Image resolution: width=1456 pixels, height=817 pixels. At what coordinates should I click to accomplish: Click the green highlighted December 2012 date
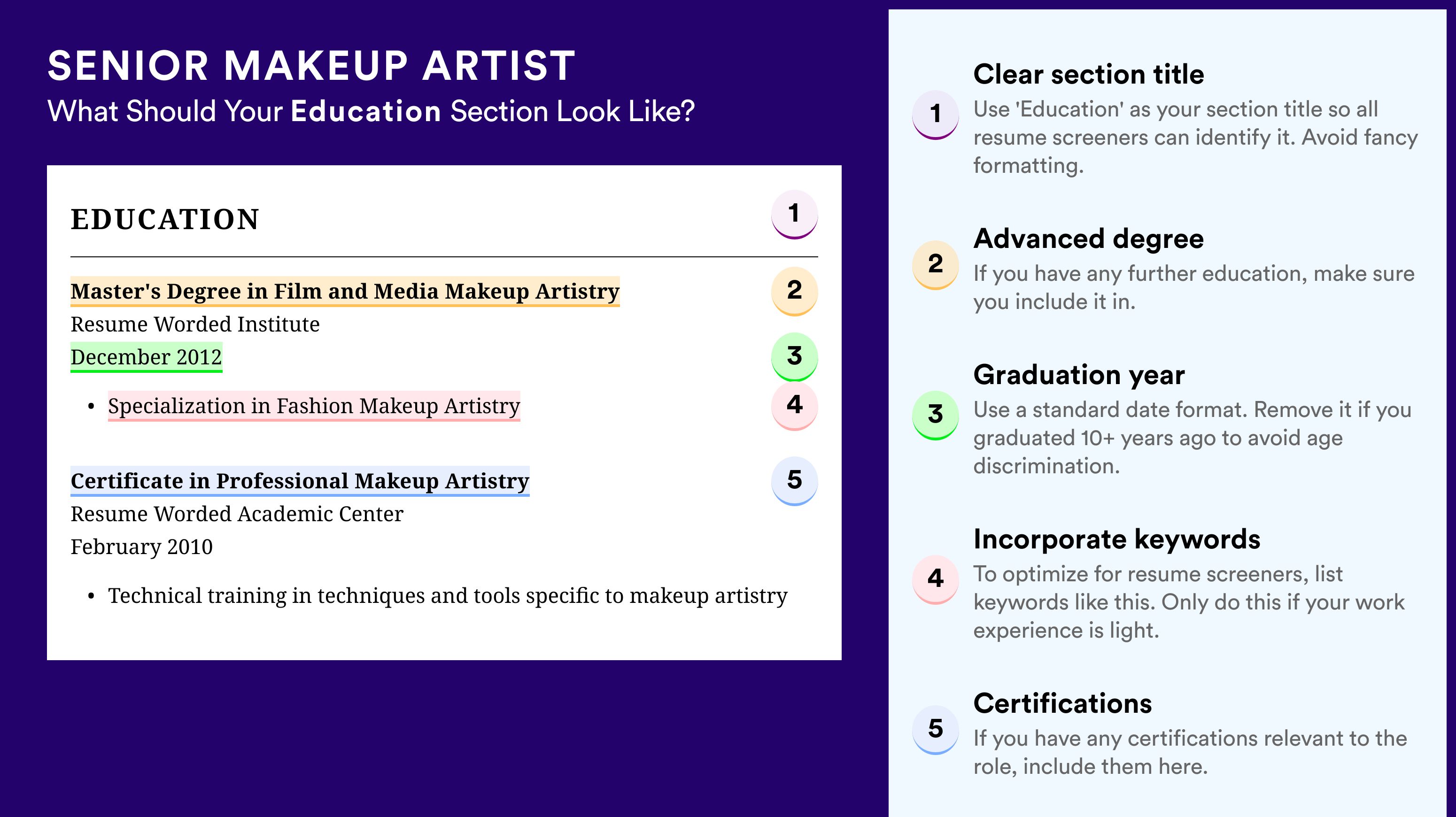pyautogui.click(x=147, y=357)
